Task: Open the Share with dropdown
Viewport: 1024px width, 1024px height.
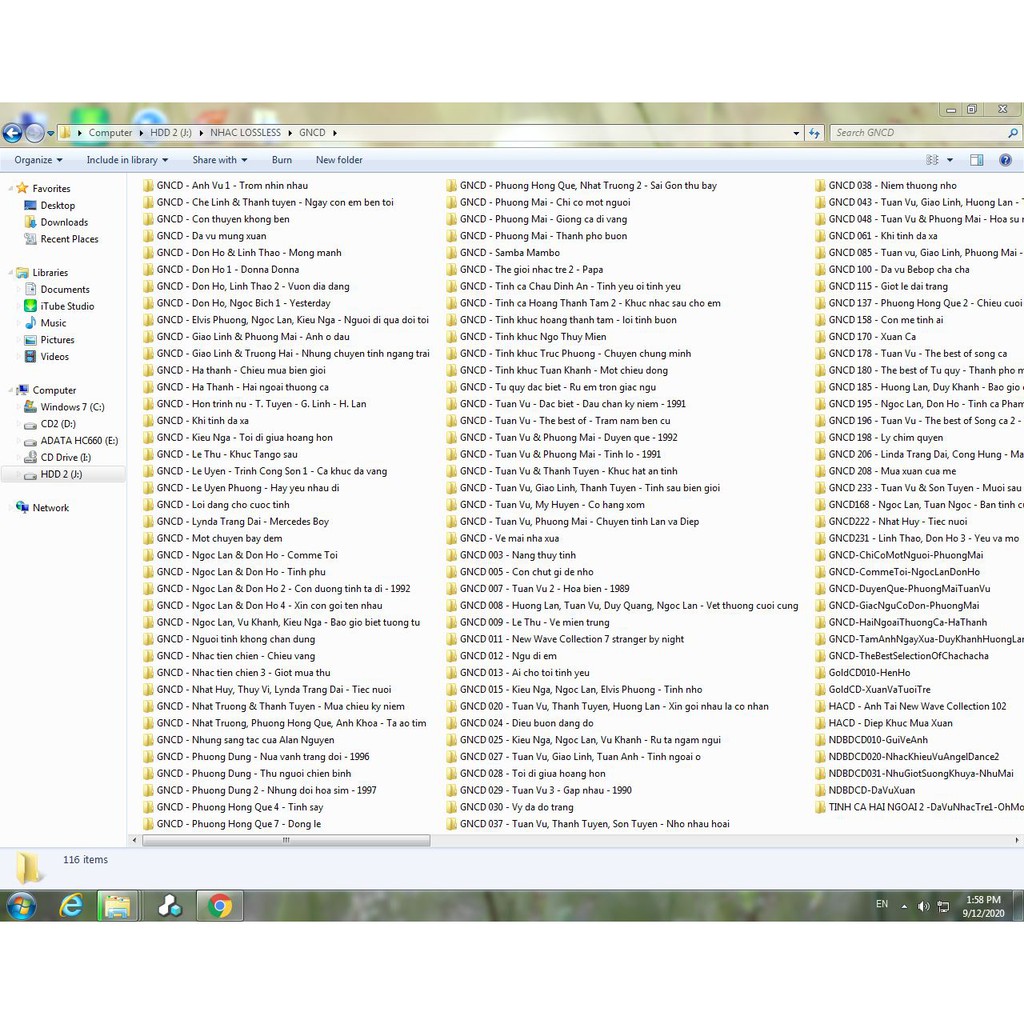Action: coord(220,160)
